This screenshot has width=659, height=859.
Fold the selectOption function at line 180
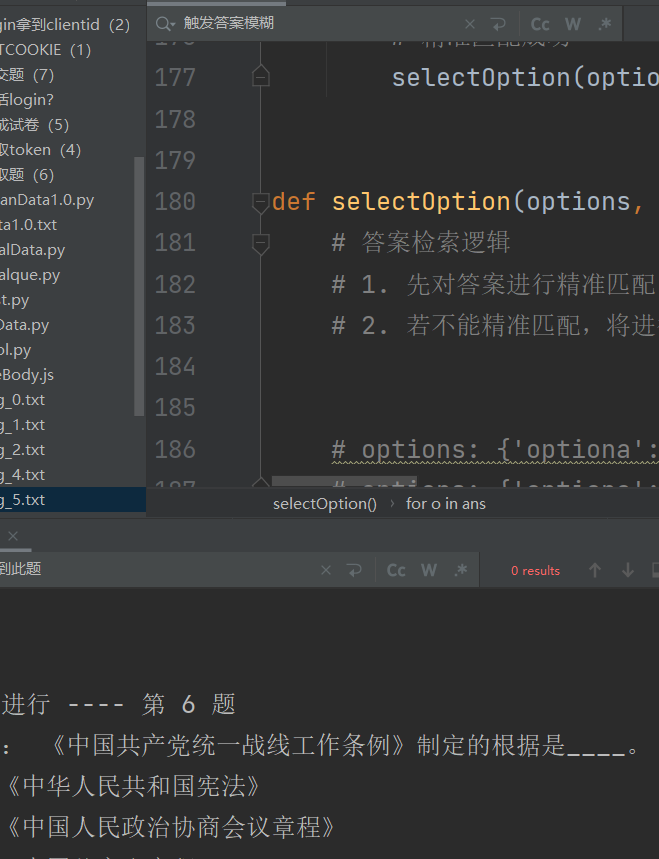[260, 202]
